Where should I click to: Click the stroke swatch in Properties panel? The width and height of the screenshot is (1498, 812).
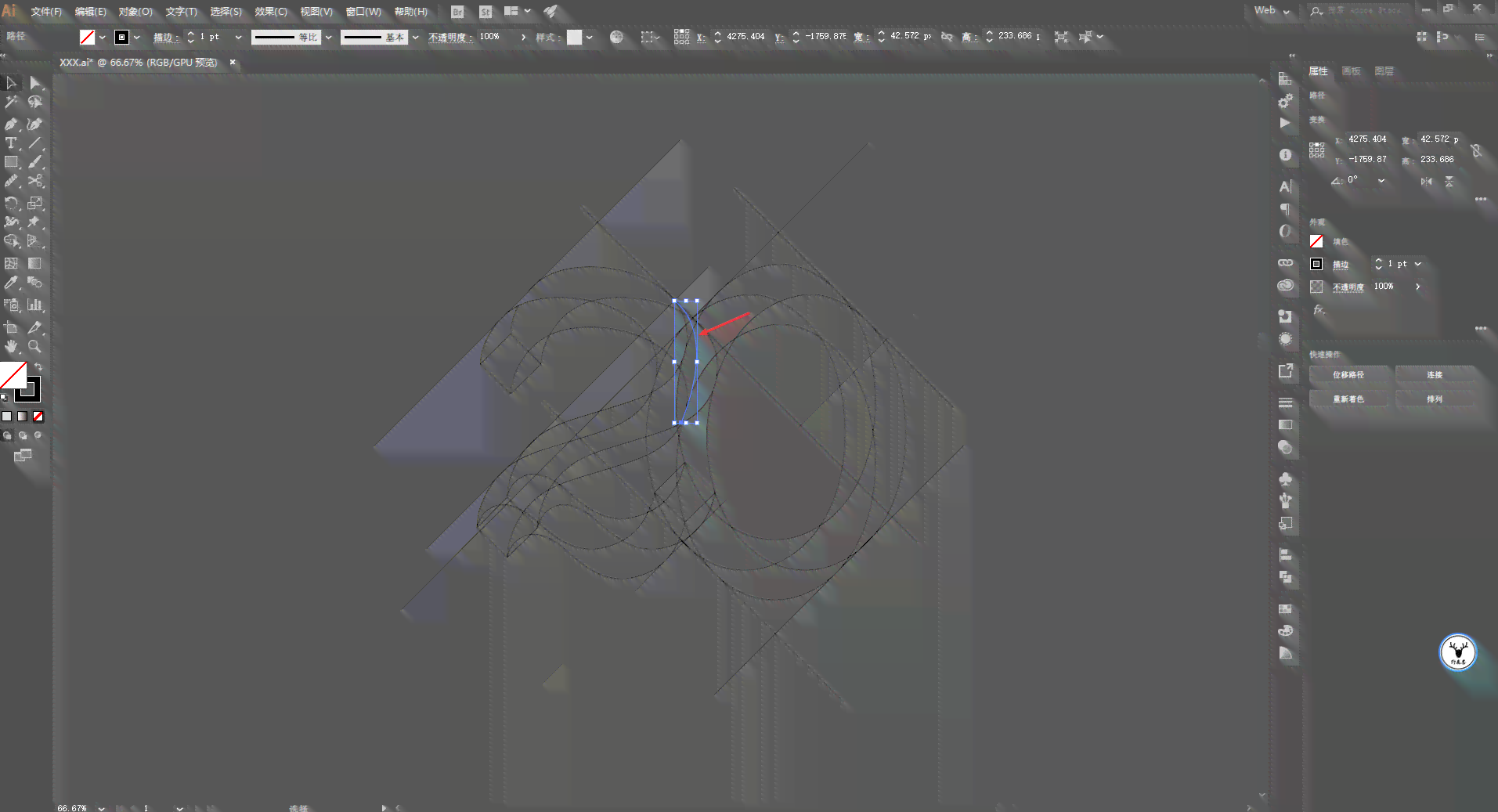click(1316, 264)
